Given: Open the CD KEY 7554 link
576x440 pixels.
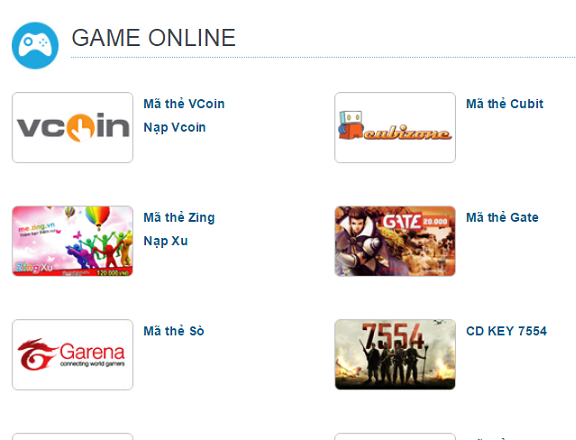Looking at the screenshot, I should pos(506,331).
